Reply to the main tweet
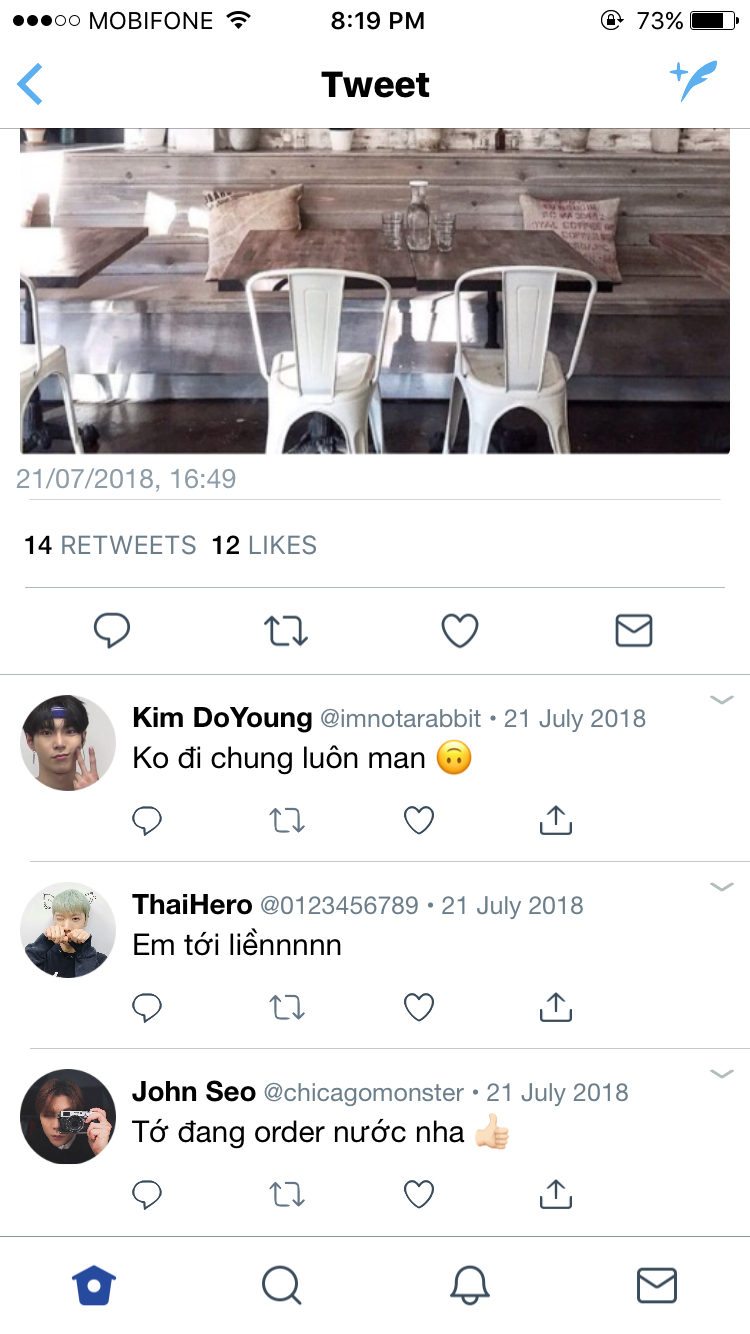 coord(112,631)
